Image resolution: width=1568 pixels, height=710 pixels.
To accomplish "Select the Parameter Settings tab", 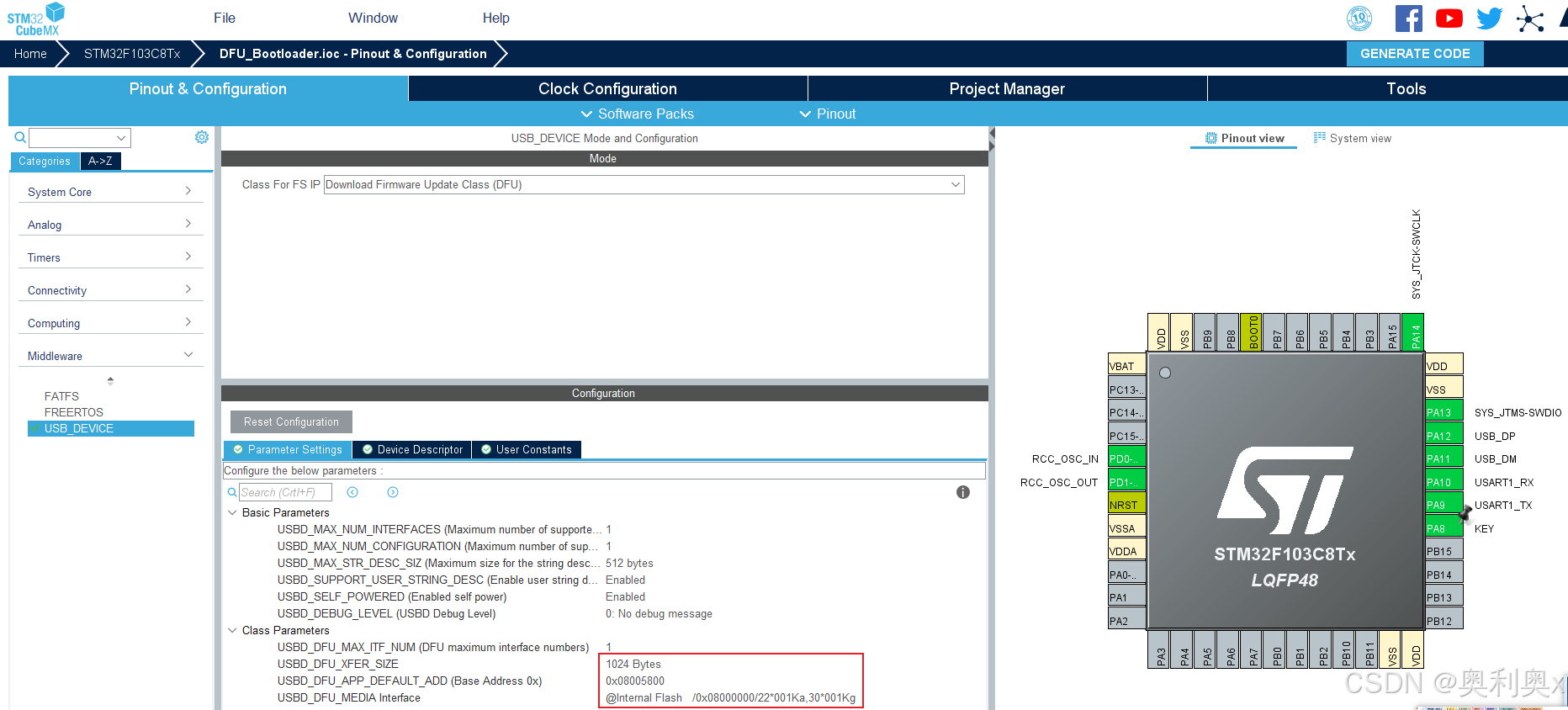I will pyautogui.click(x=288, y=449).
